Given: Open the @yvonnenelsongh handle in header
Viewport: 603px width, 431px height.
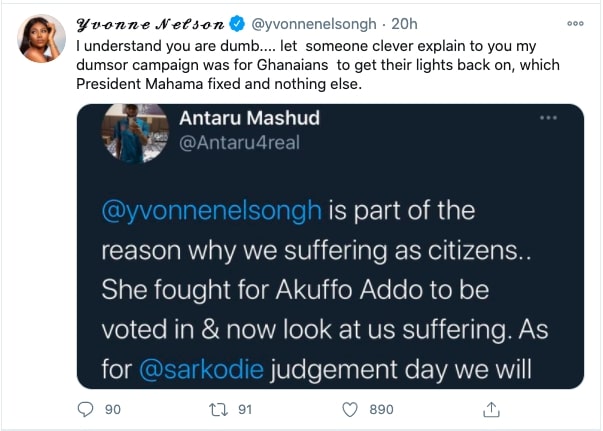Looking at the screenshot, I should pyautogui.click(x=313, y=24).
